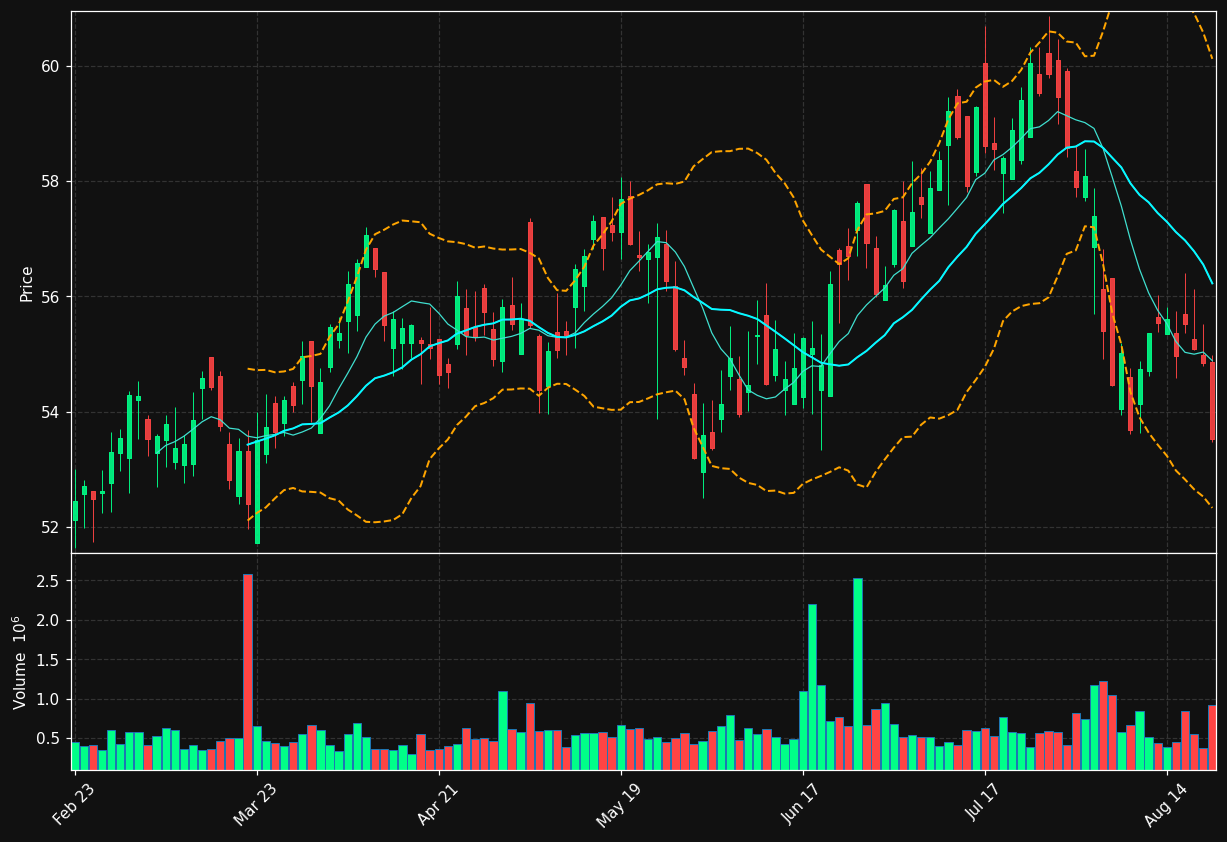1227x842 pixels.
Task: Select the 60 price tick label
Action: [50, 66]
